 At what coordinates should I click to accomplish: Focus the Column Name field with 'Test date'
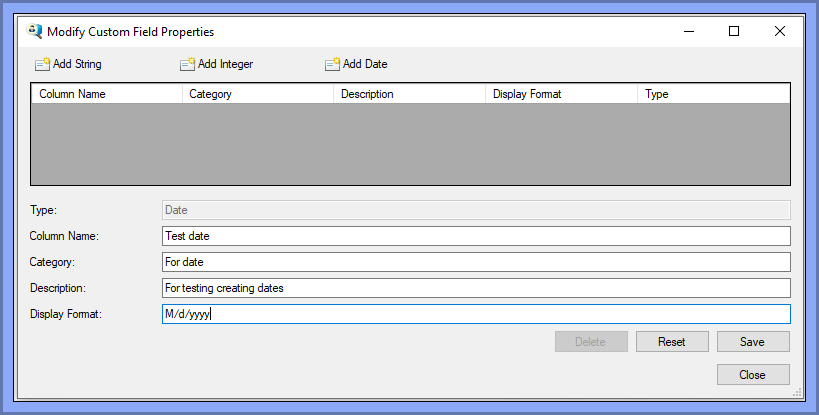coord(476,236)
